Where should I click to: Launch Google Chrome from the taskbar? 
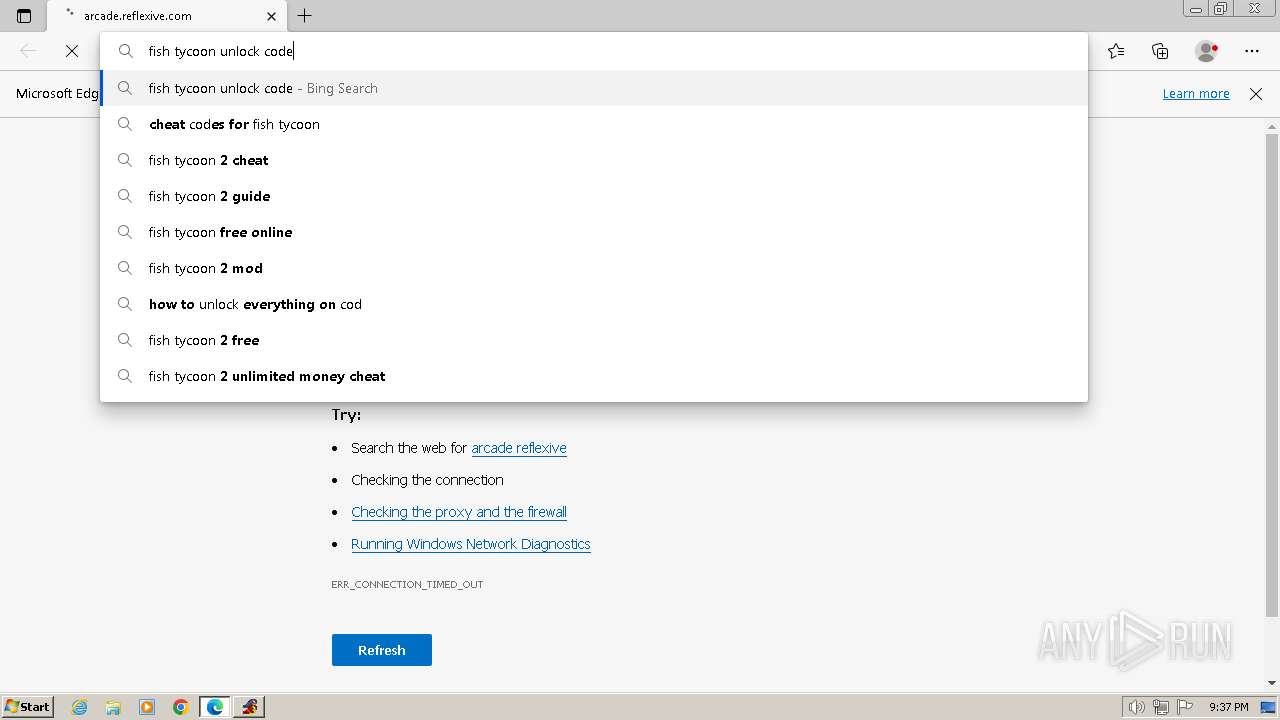point(181,707)
